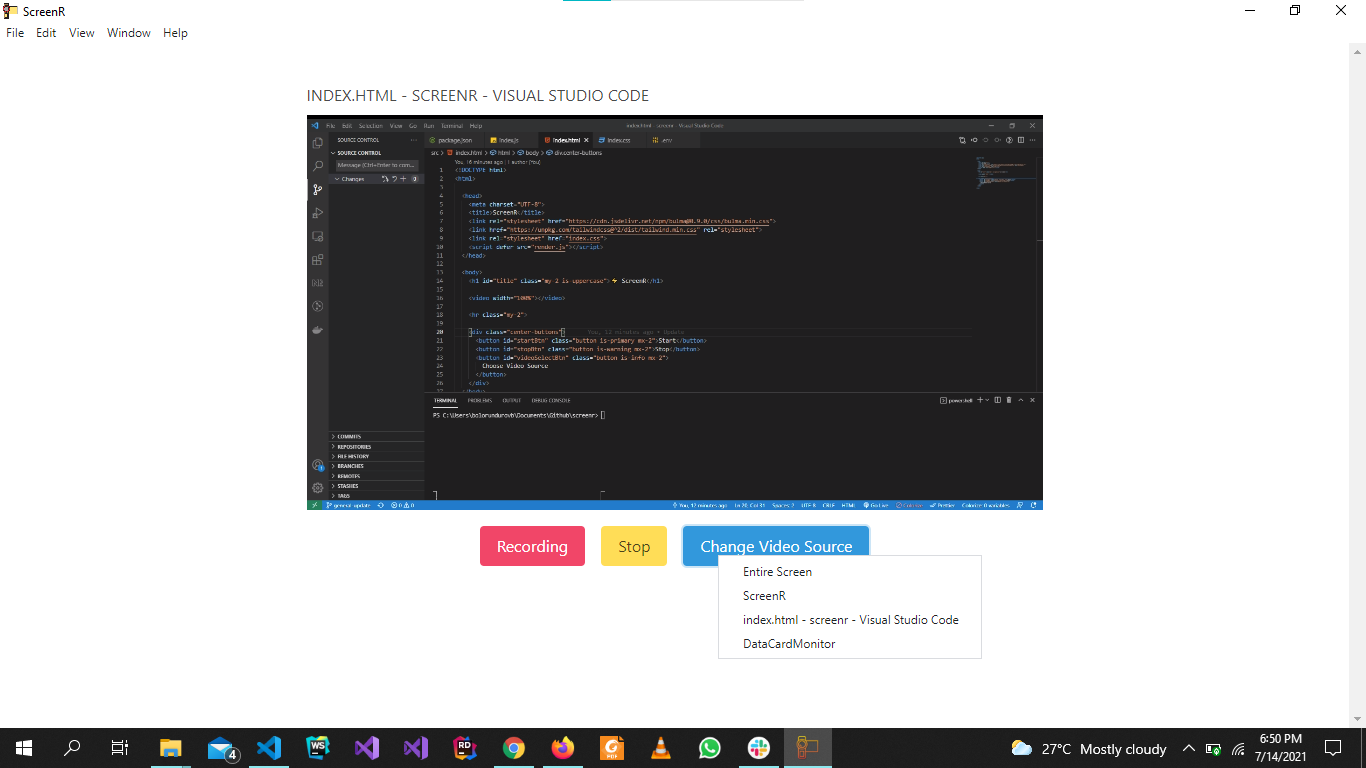
Task: Open Slack from the taskbar
Action: pos(759,748)
